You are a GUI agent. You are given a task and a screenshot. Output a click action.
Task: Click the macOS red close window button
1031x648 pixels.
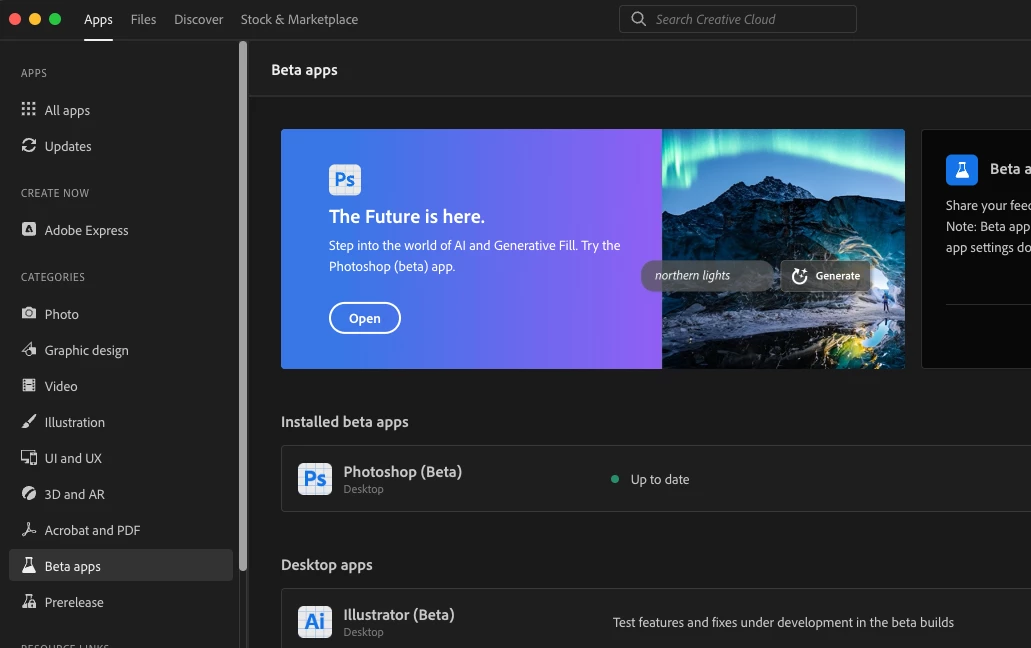coord(15,19)
